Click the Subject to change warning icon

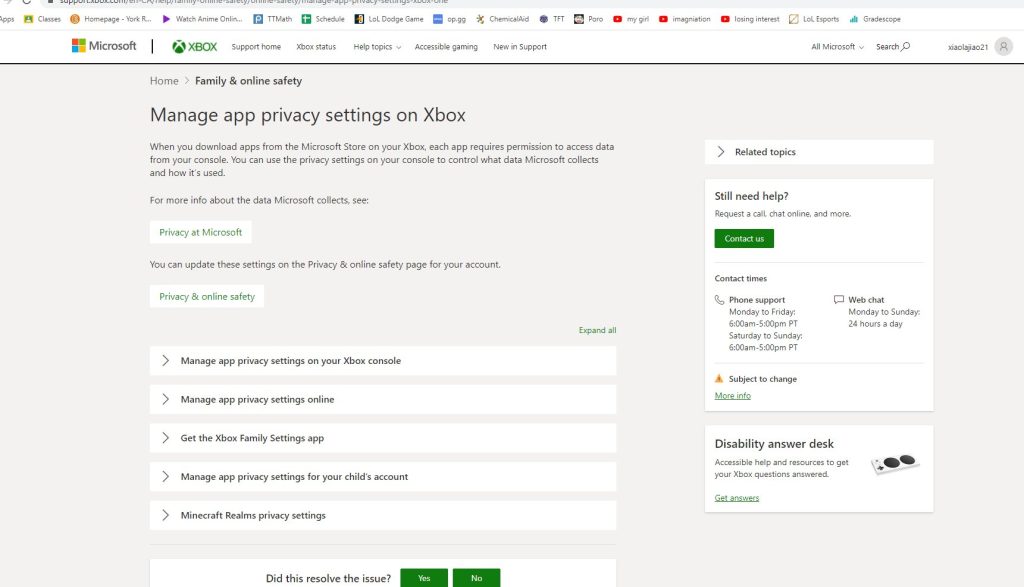point(719,379)
